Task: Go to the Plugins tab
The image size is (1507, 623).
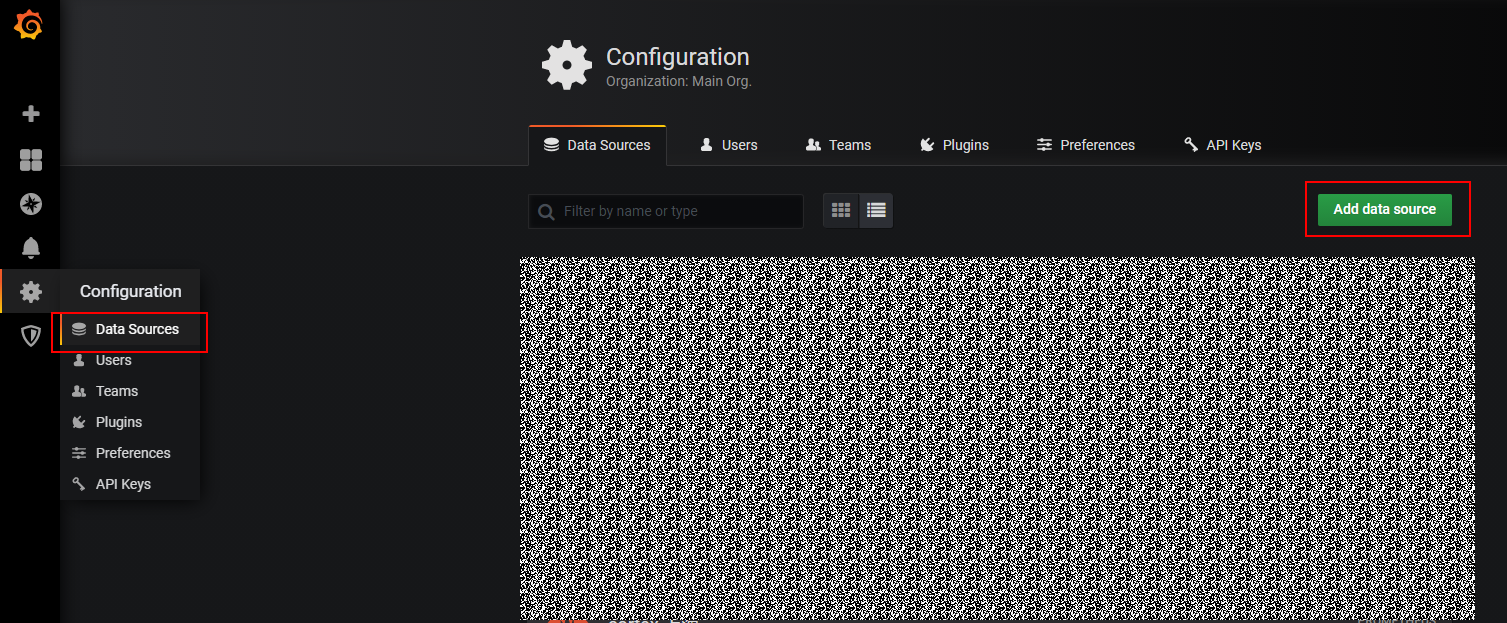Action: point(954,145)
